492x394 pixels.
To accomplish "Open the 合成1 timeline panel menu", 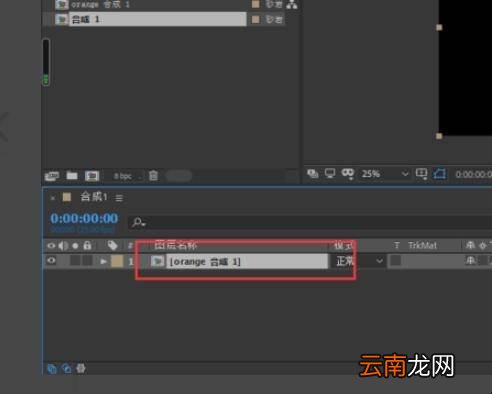I will [x=119, y=198].
